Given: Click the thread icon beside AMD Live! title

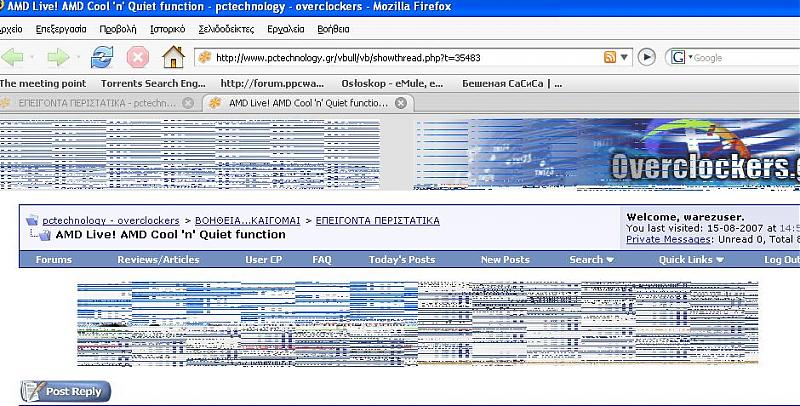Looking at the screenshot, I should (45, 235).
